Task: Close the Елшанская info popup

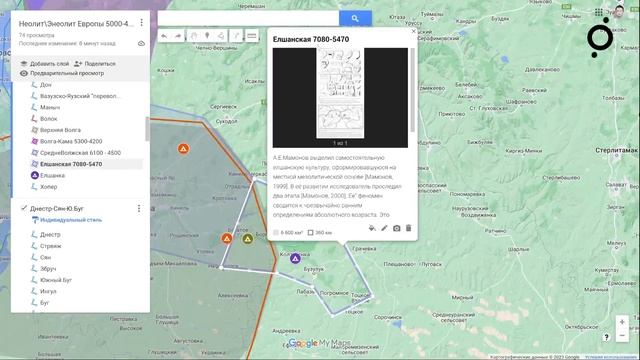Action: (413, 31)
